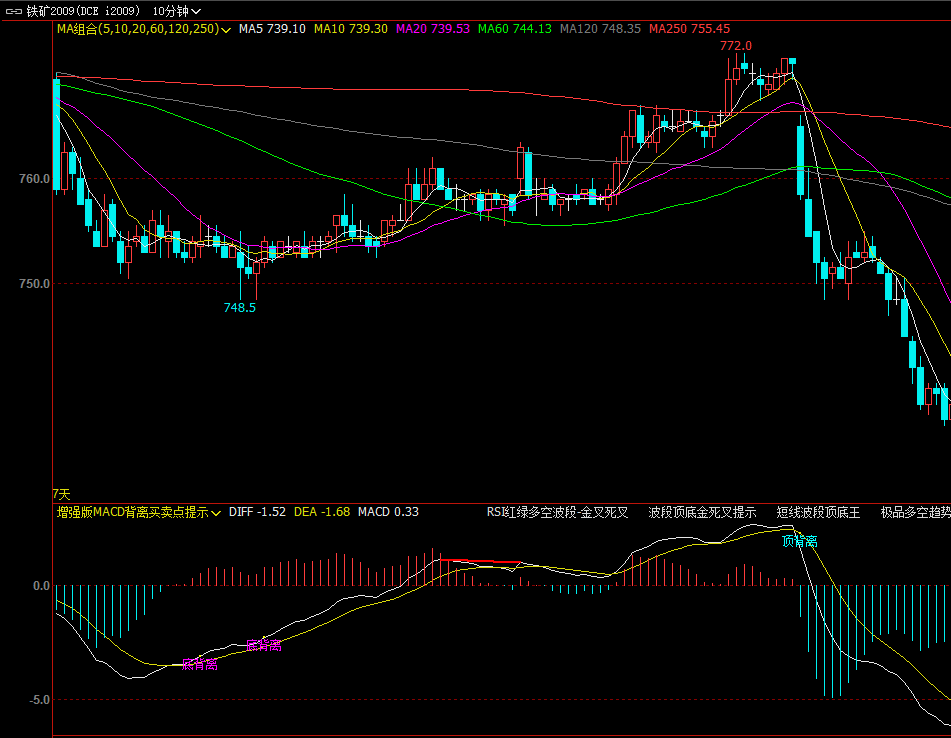Click the upper-right 底背离 divergence marker
The width and height of the screenshot is (951, 738).
[x=264, y=645]
